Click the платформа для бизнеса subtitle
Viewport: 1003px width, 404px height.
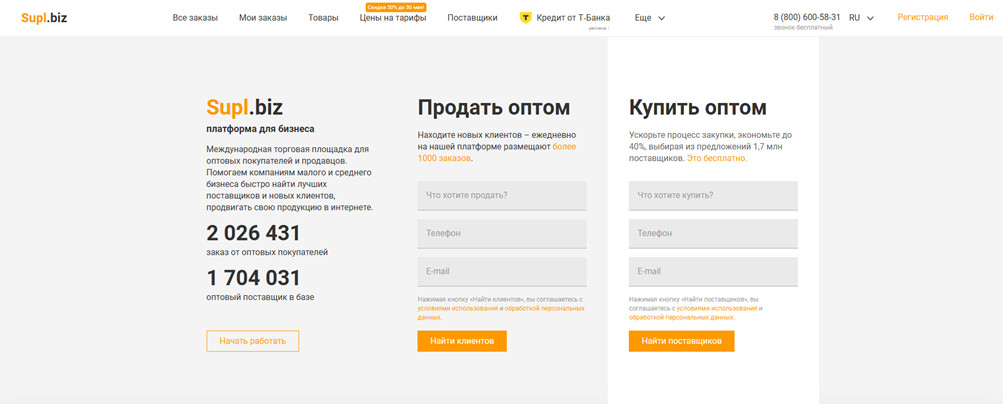tap(260, 128)
